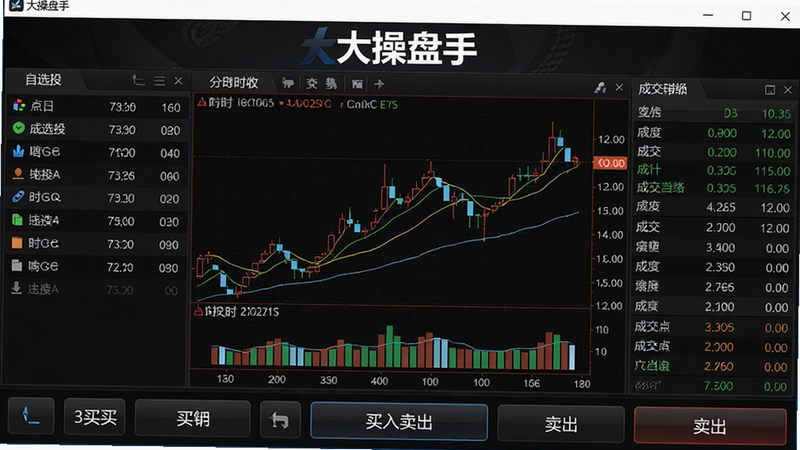Click the orange price tag on chart axis
This screenshot has width=800, height=450.
click(610, 163)
